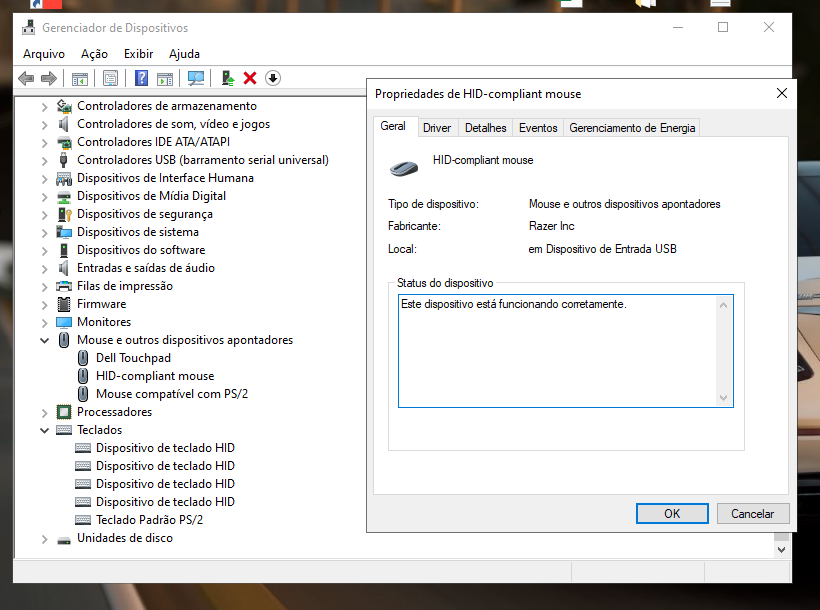Viewport: 820px width, 610px height.
Task: Open Gerenciamento de Energia tab
Action: pyautogui.click(x=632, y=128)
